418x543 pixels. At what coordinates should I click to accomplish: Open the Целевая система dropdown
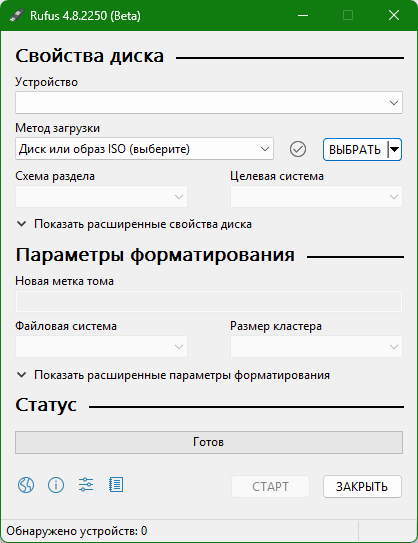pyautogui.click(x=317, y=197)
